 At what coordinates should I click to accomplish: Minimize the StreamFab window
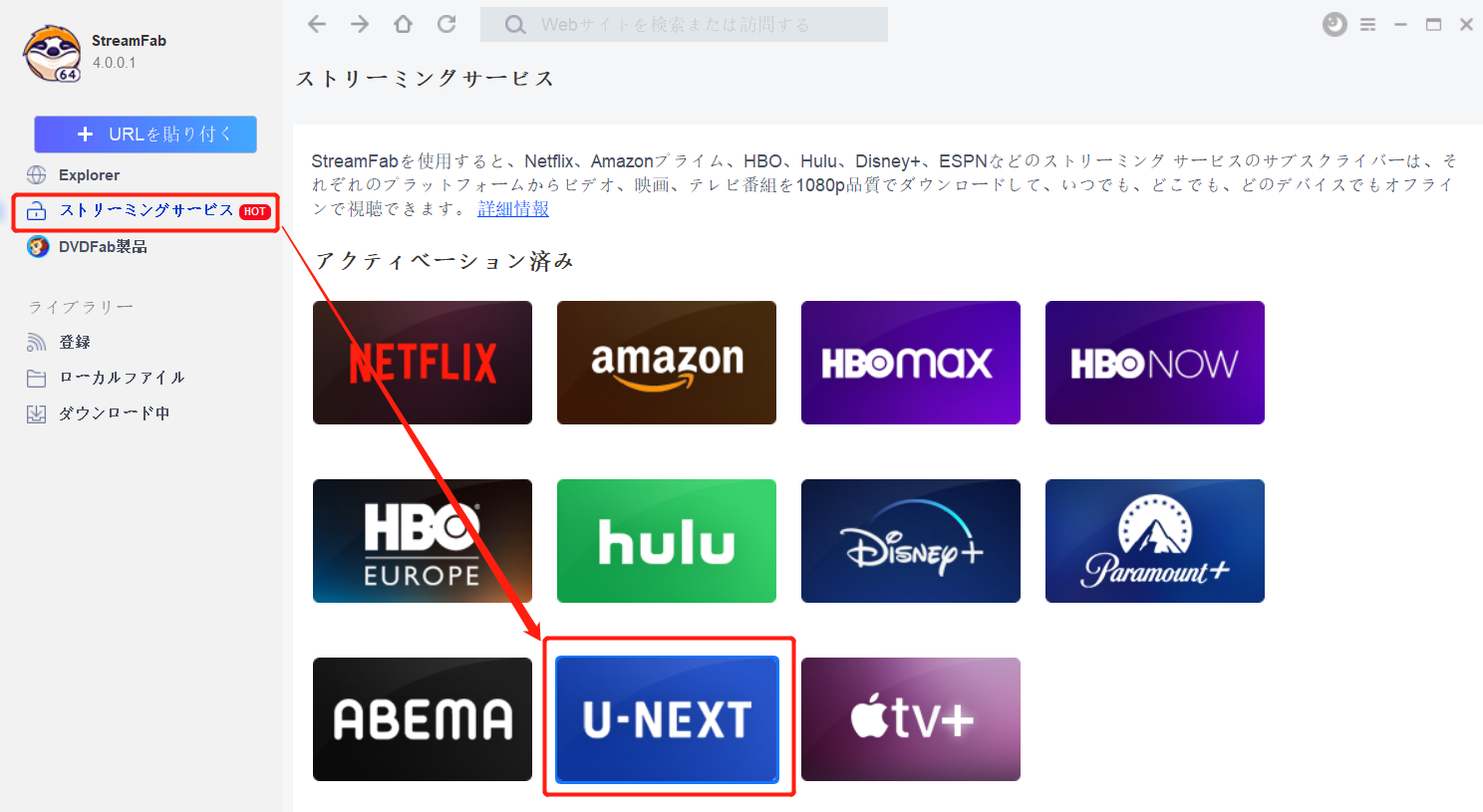tap(1400, 25)
